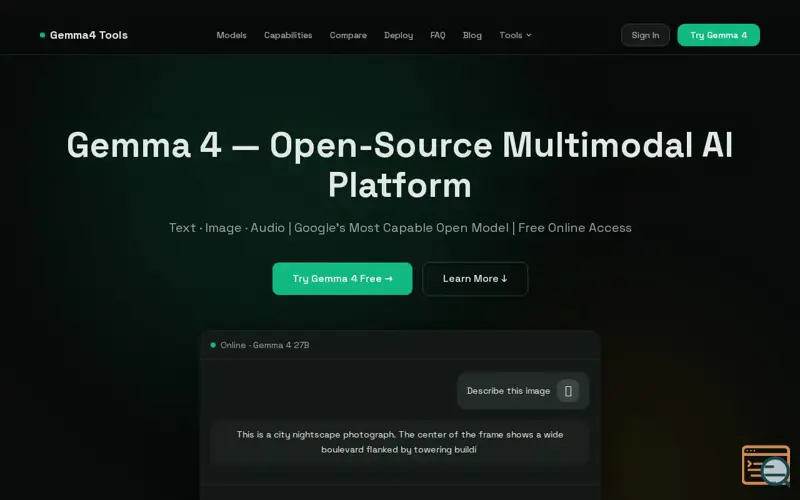
Task: Open the Deploy nav link
Action: 398,35
